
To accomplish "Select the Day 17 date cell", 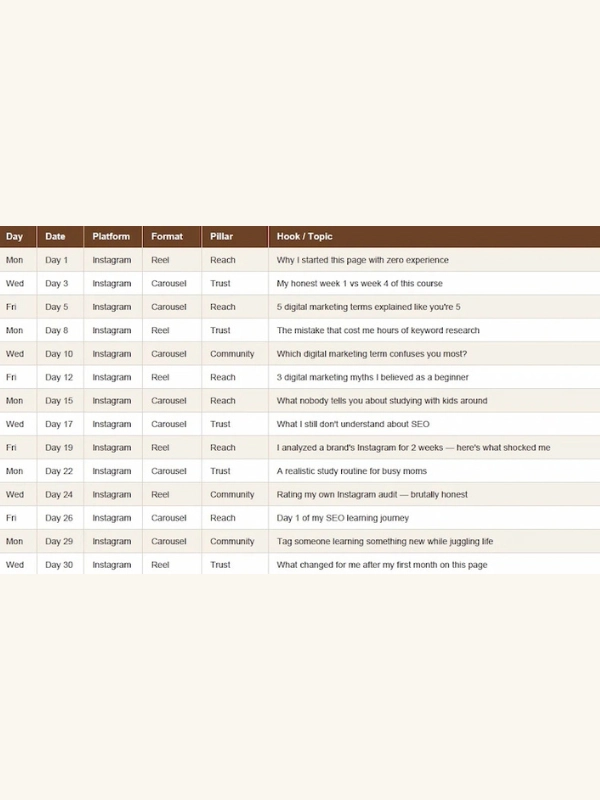I will [x=60, y=424].
